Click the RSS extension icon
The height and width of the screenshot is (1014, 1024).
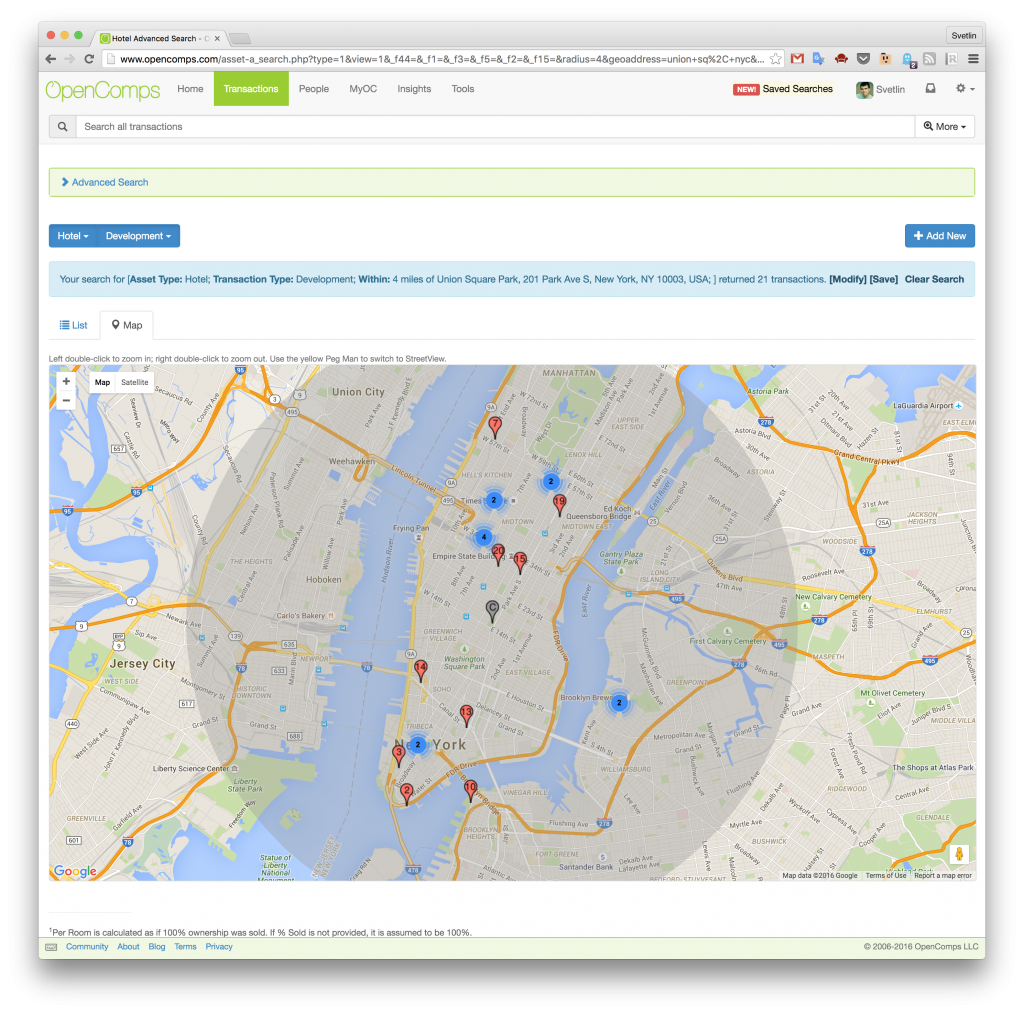point(929,59)
